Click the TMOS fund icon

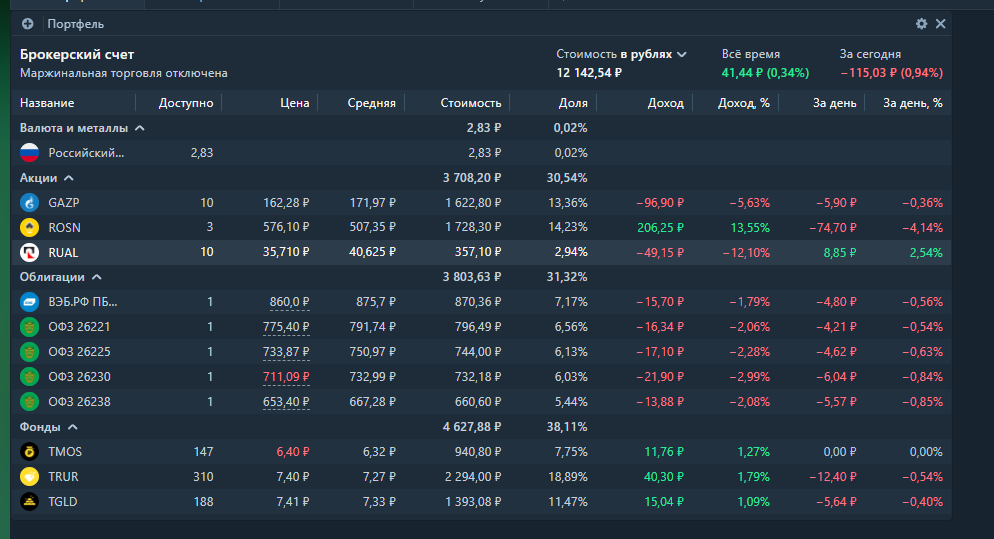[x=29, y=451]
